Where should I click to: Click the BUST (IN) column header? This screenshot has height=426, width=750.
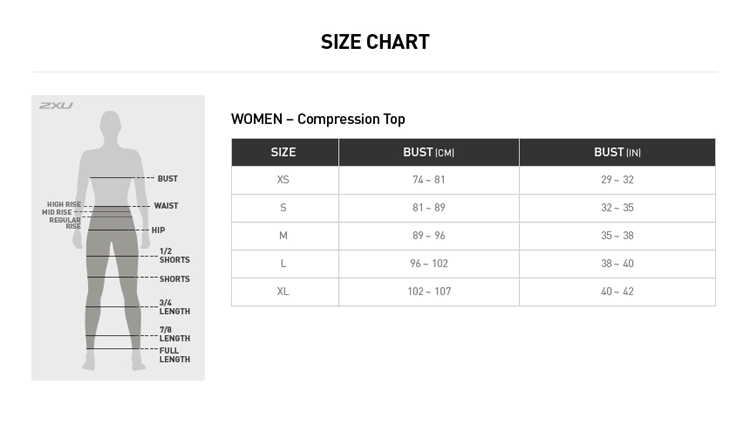pyautogui.click(x=617, y=152)
